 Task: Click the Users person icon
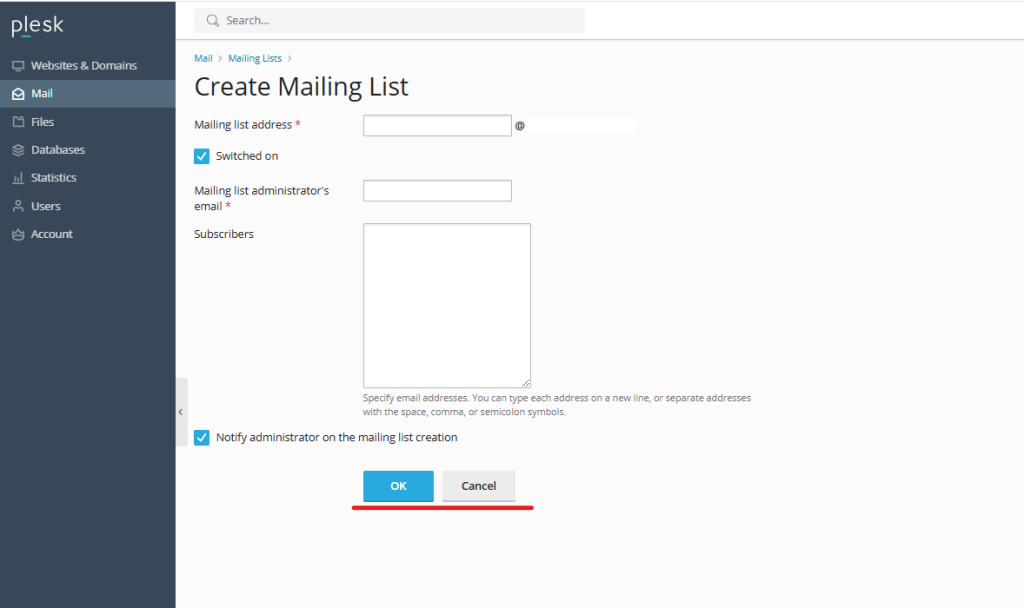coord(18,206)
